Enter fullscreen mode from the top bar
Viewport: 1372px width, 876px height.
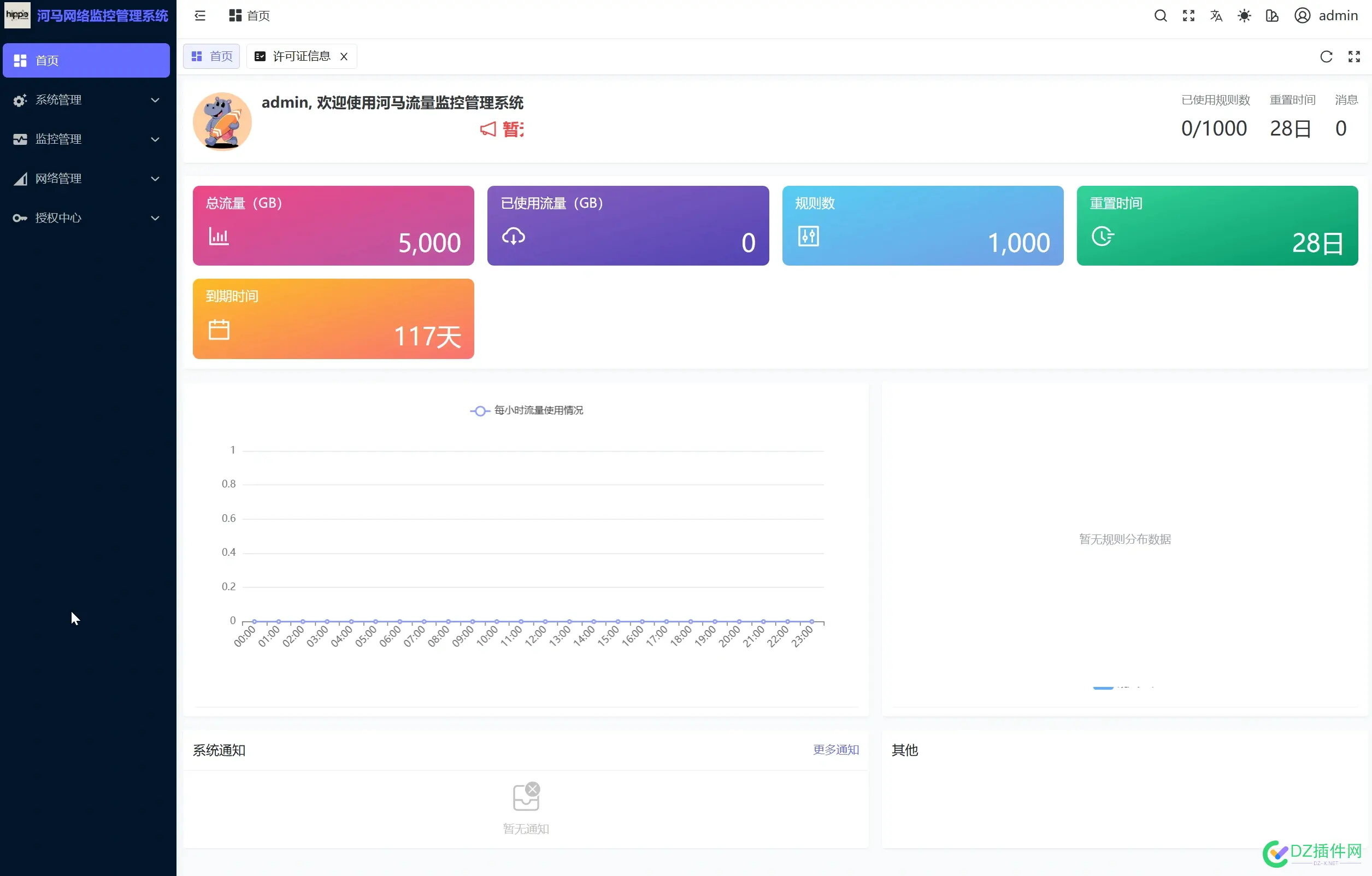click(x=1188, y=15)
